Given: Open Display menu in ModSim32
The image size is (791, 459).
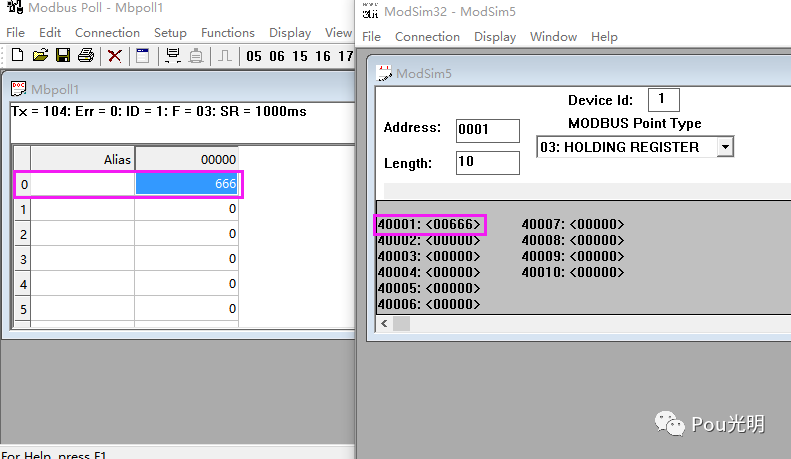Looking at the screenshot, I should click(495, 37).
